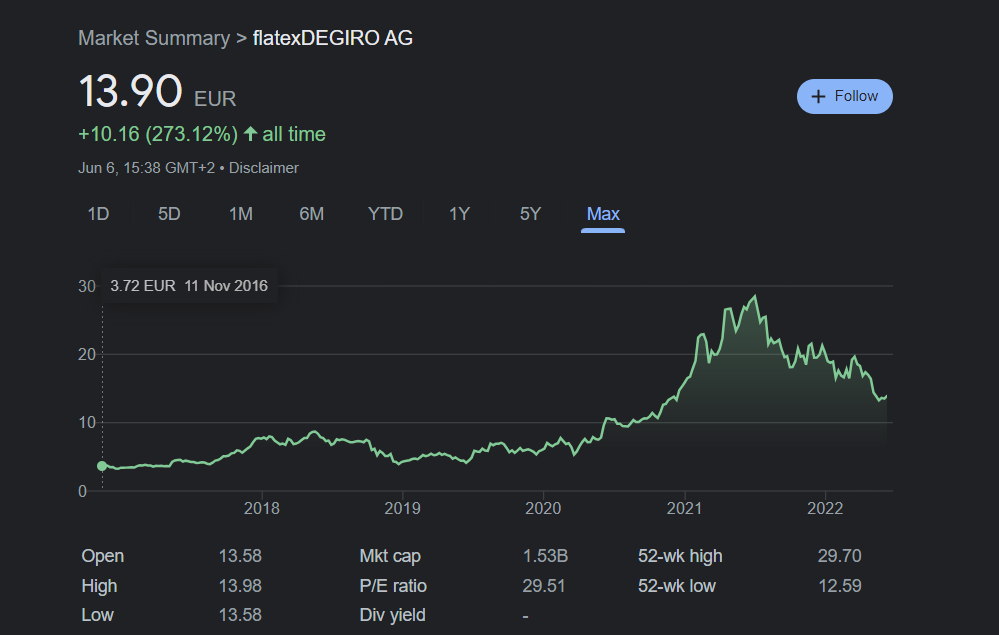Click the 2018 label on the chart axis
The image size is (999, 635).
click(261, 507)
